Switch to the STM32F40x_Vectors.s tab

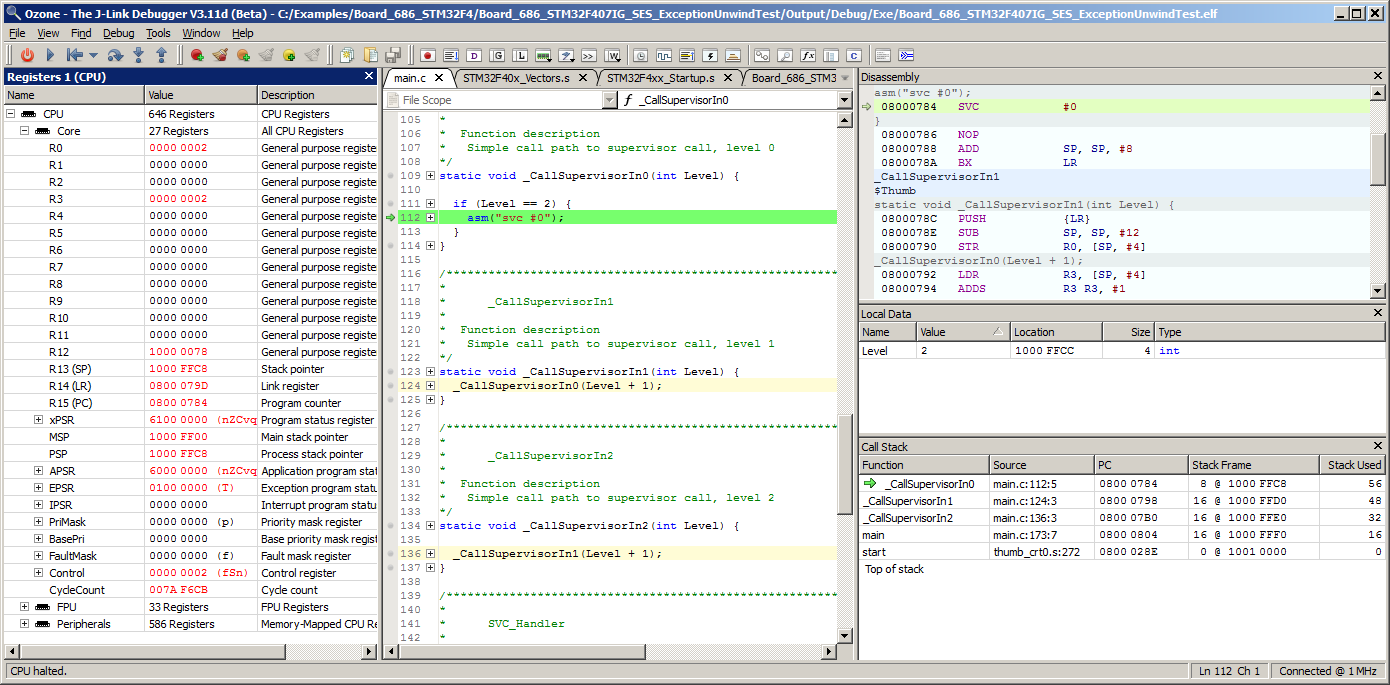click(x=517, y=77)
